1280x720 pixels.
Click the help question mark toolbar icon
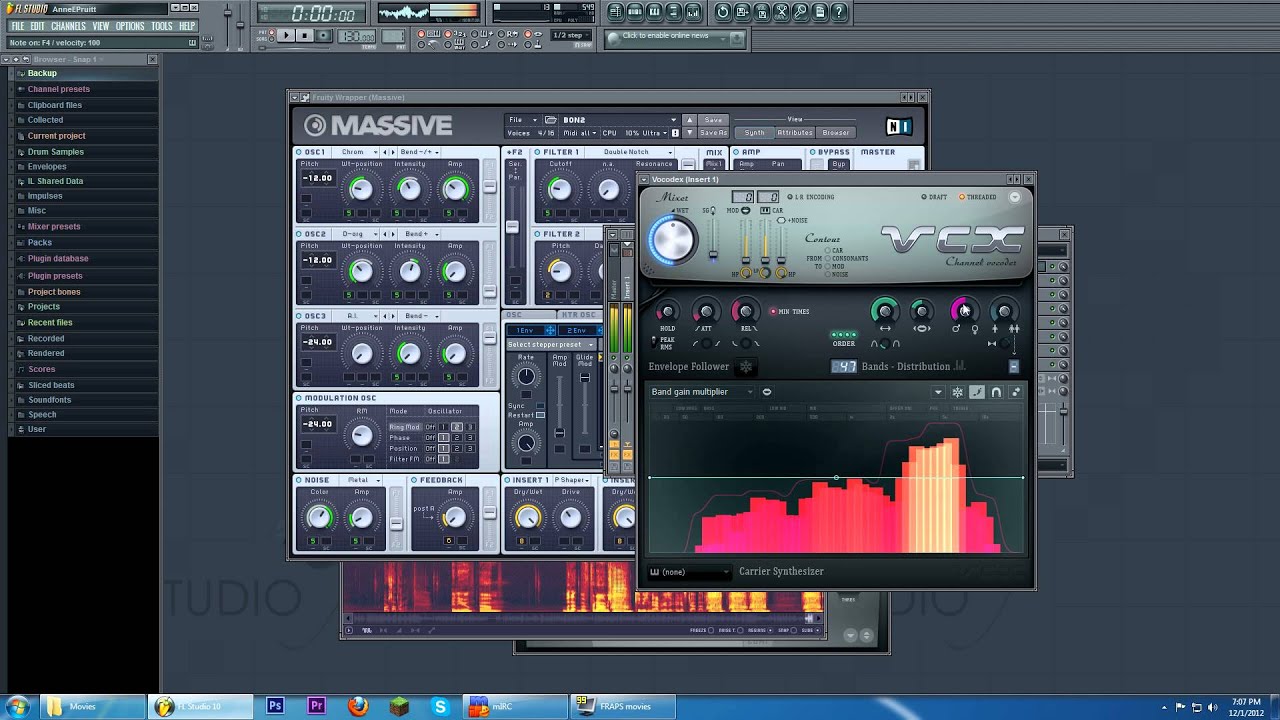pos(839,12)
